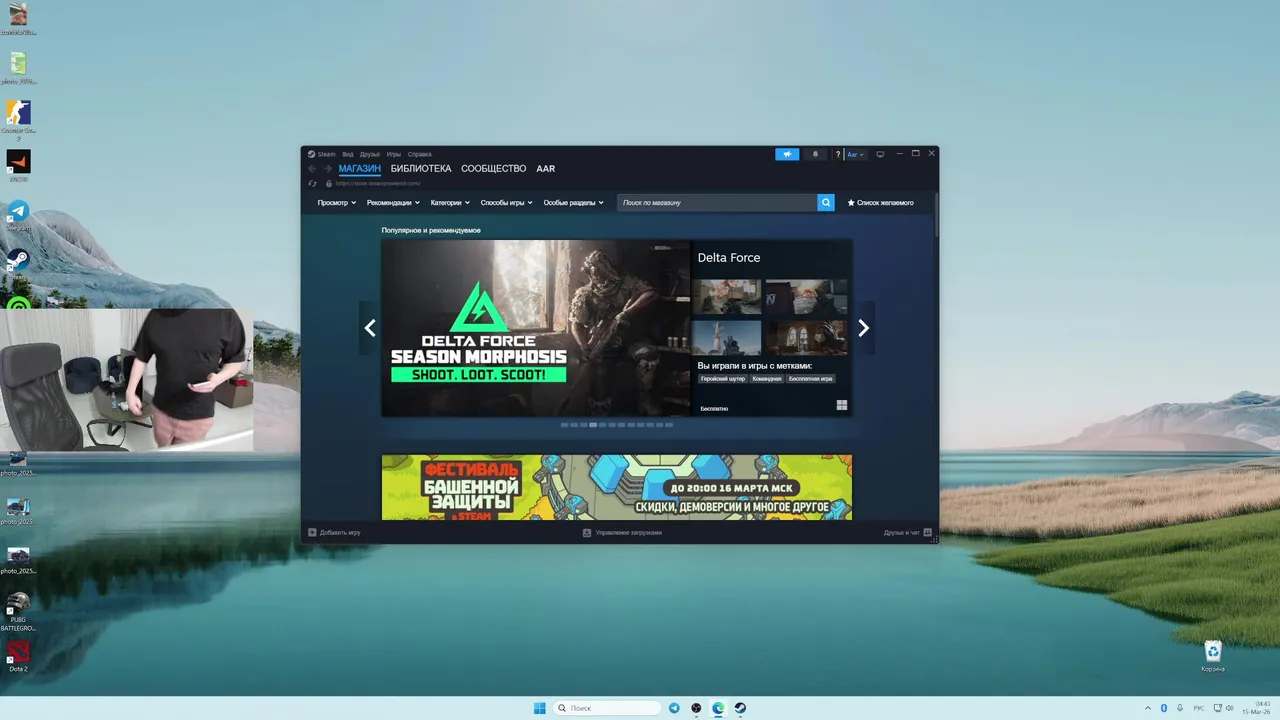The image size is (1280, 720).
Task: Switch to Big Picture mode icon
Action: click(x=880, y=154)
